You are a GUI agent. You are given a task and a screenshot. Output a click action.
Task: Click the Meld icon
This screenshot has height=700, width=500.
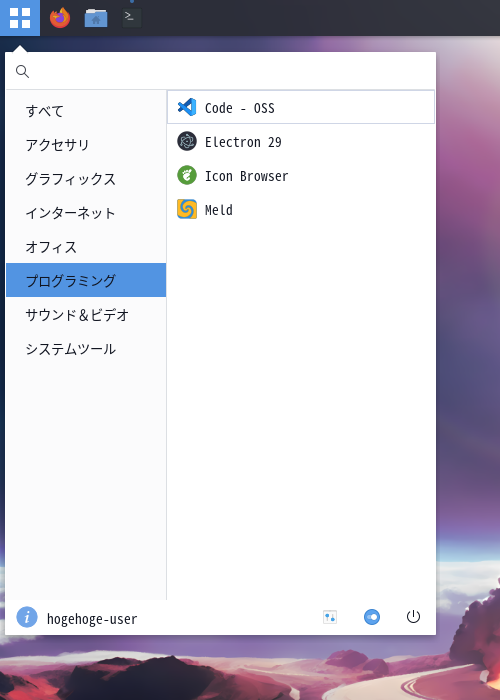187,209
